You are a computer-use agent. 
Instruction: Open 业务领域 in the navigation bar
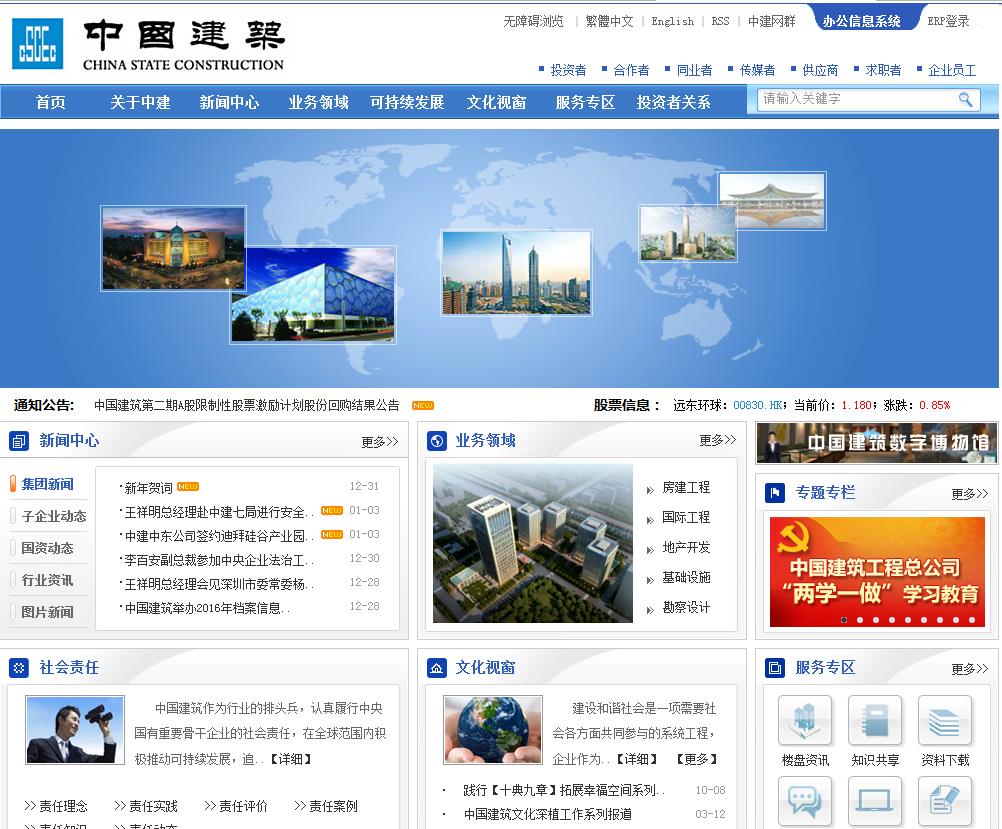[318, 102]
